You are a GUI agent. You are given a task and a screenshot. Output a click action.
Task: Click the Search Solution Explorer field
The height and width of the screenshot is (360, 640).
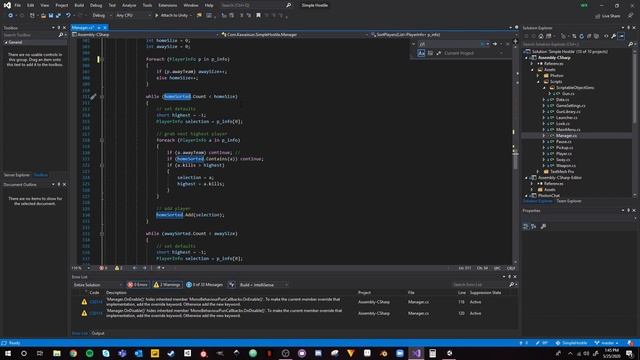coord(575,44)
